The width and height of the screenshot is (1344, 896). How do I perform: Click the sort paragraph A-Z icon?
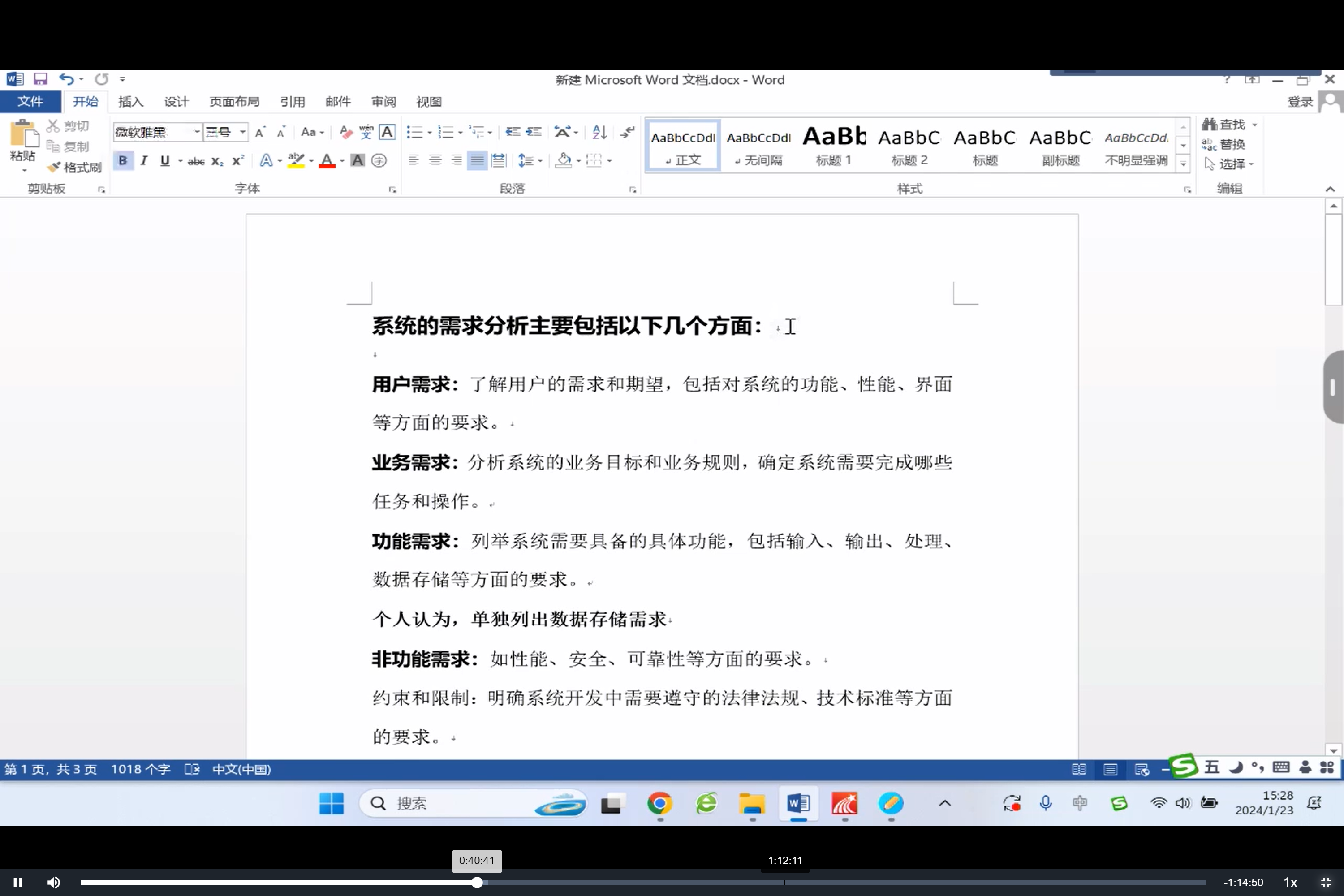[599, 133]
